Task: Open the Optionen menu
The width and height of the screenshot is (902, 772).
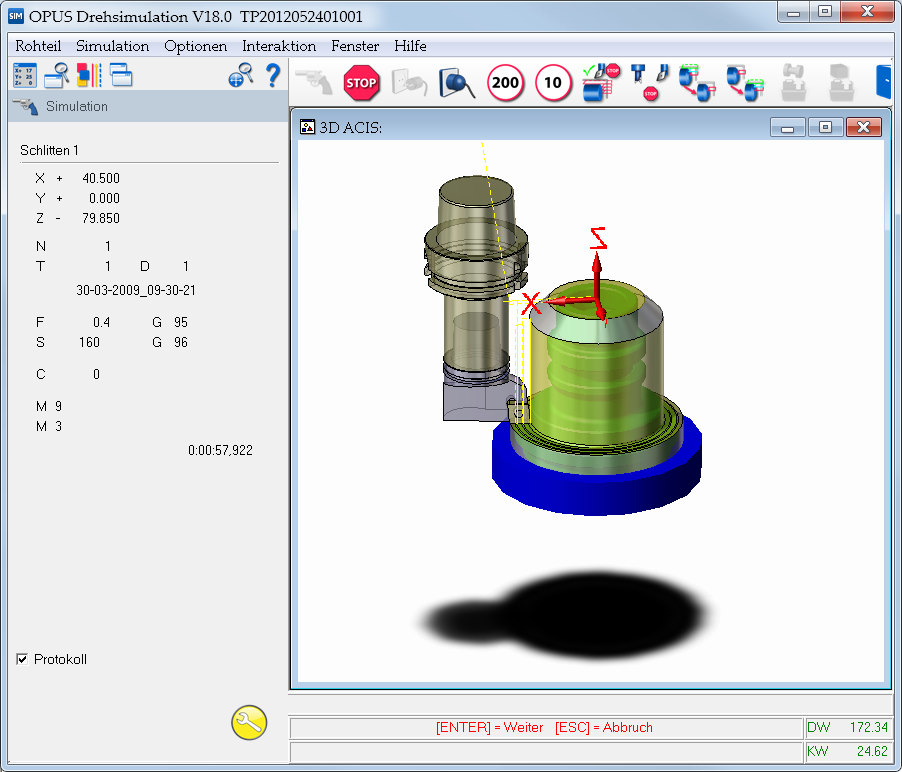Action: (x=196, y=46)
